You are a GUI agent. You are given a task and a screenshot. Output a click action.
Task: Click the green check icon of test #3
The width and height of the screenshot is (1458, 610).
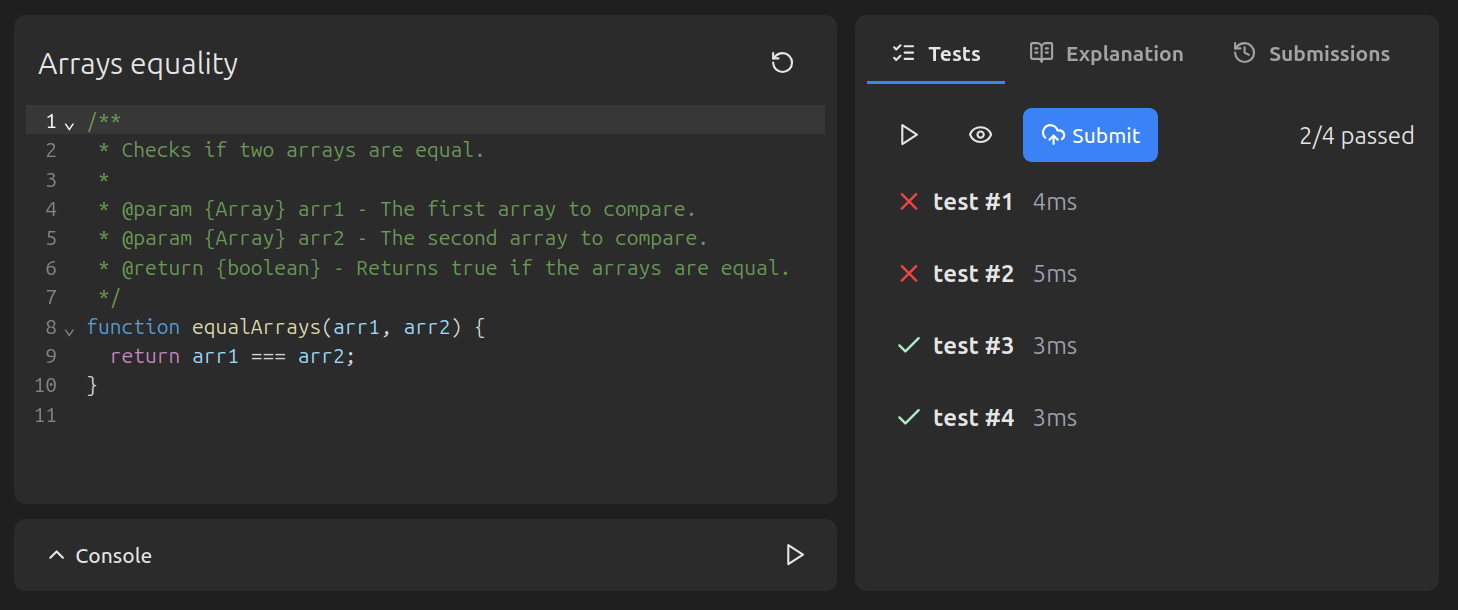[x=908, y=346]
